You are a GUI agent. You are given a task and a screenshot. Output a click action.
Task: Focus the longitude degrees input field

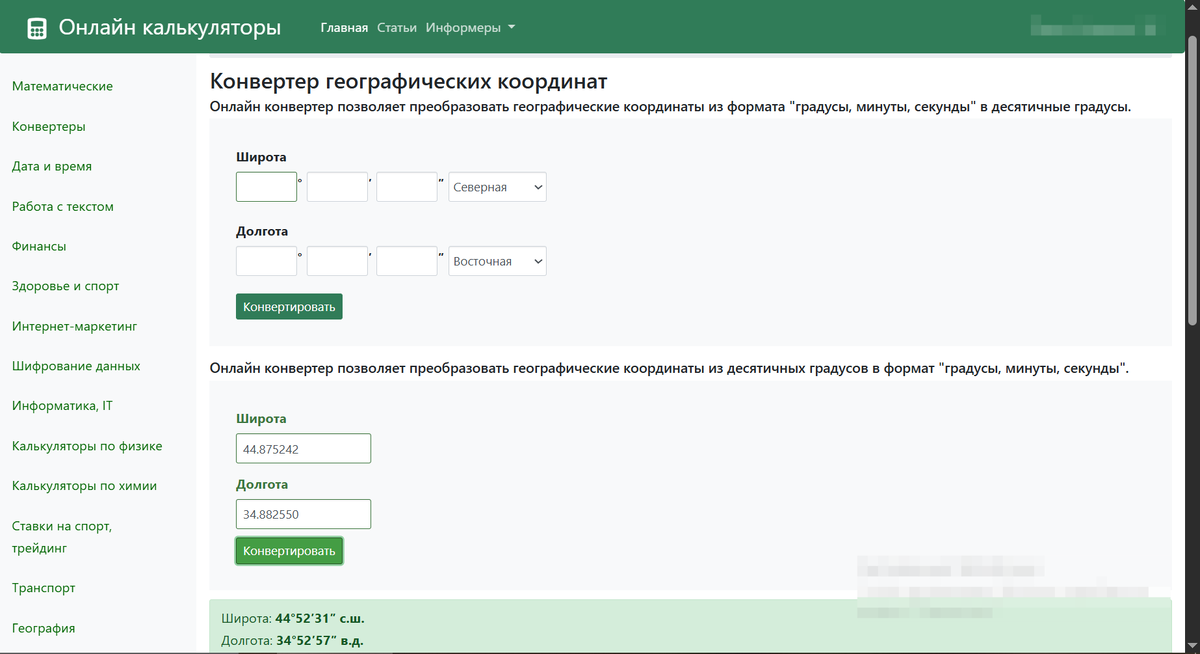[267, 261]
